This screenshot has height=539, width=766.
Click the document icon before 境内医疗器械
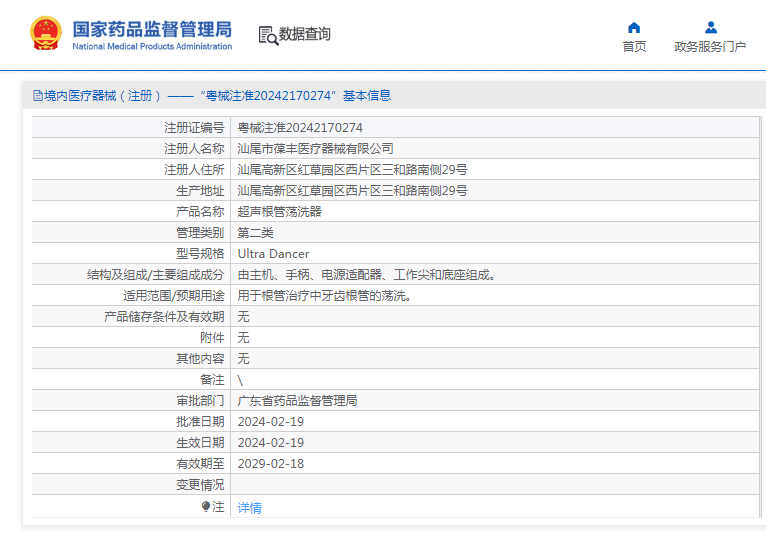coord(37,96)
